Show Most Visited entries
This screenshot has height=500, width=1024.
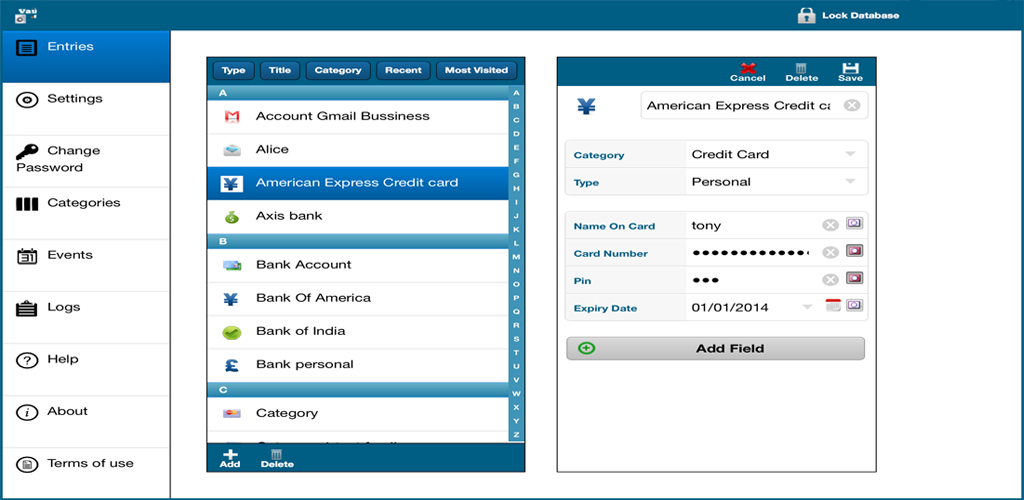pos(476,70)
